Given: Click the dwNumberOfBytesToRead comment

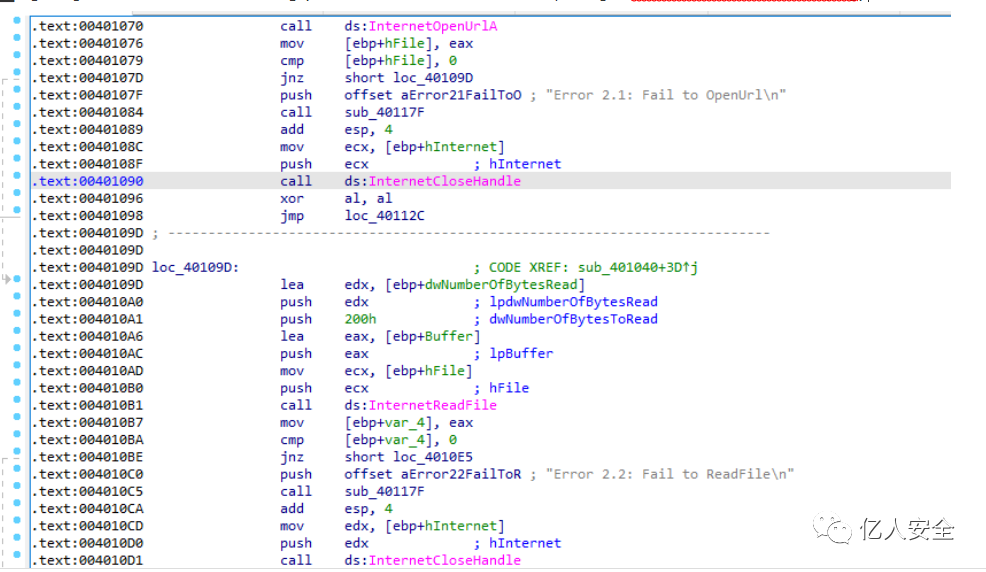Looking at the screenshot, I should (x=573, y=319).
